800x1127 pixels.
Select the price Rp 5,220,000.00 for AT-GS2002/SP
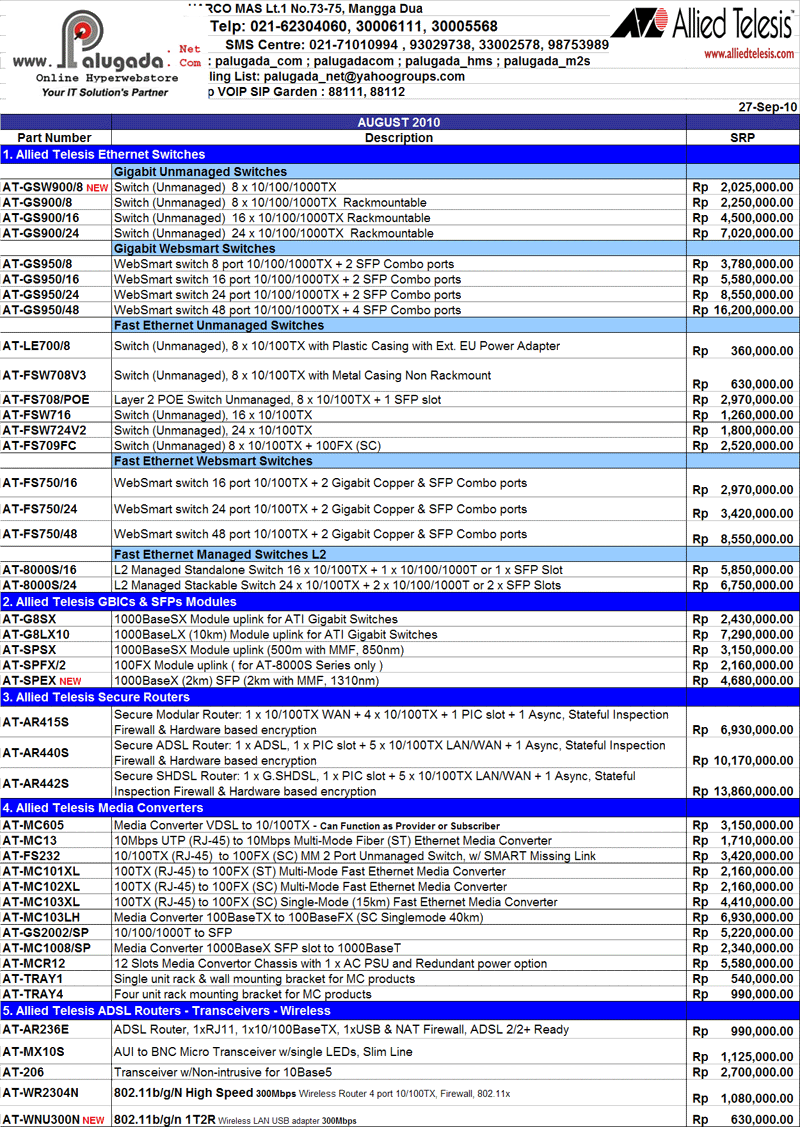(743, 933)
